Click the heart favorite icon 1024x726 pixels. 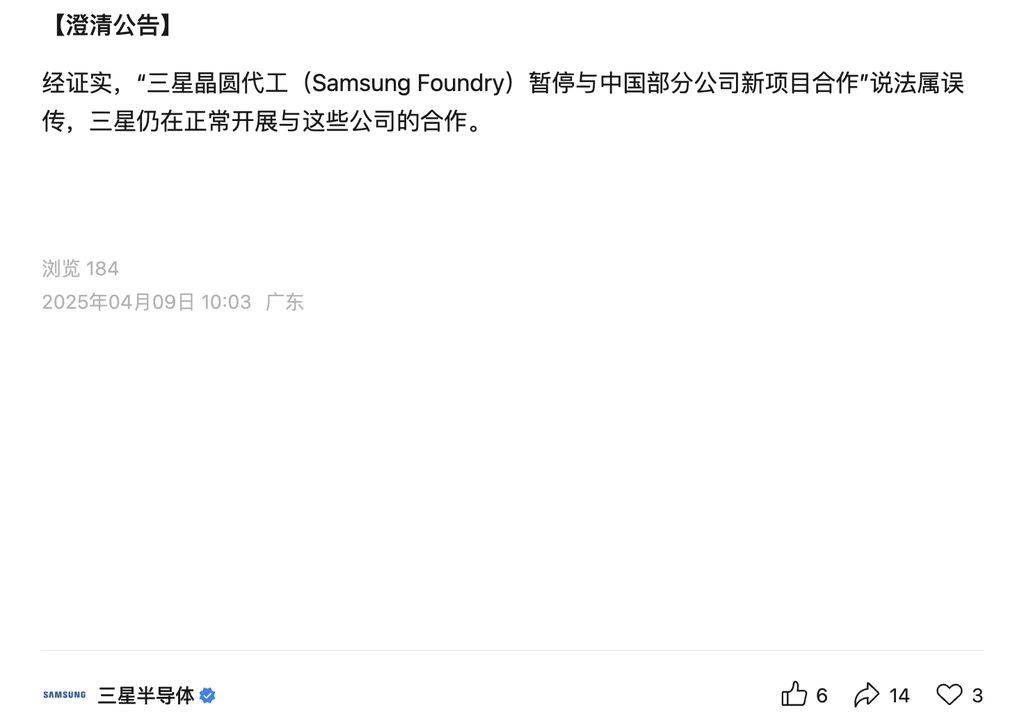949,695
